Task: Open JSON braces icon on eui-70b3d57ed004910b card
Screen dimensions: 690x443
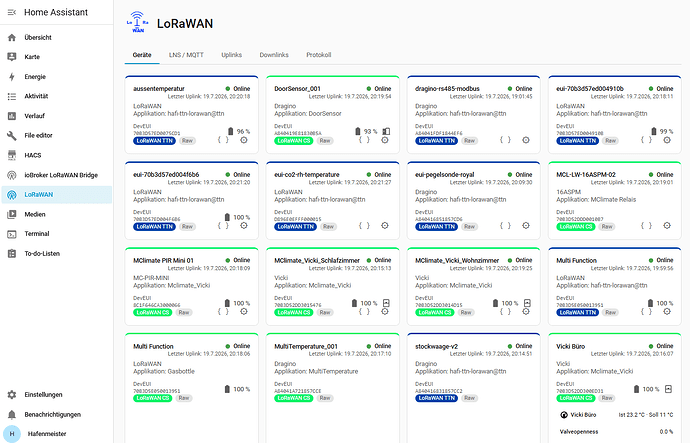Action: pyautogui.click(x=646, y=140)
